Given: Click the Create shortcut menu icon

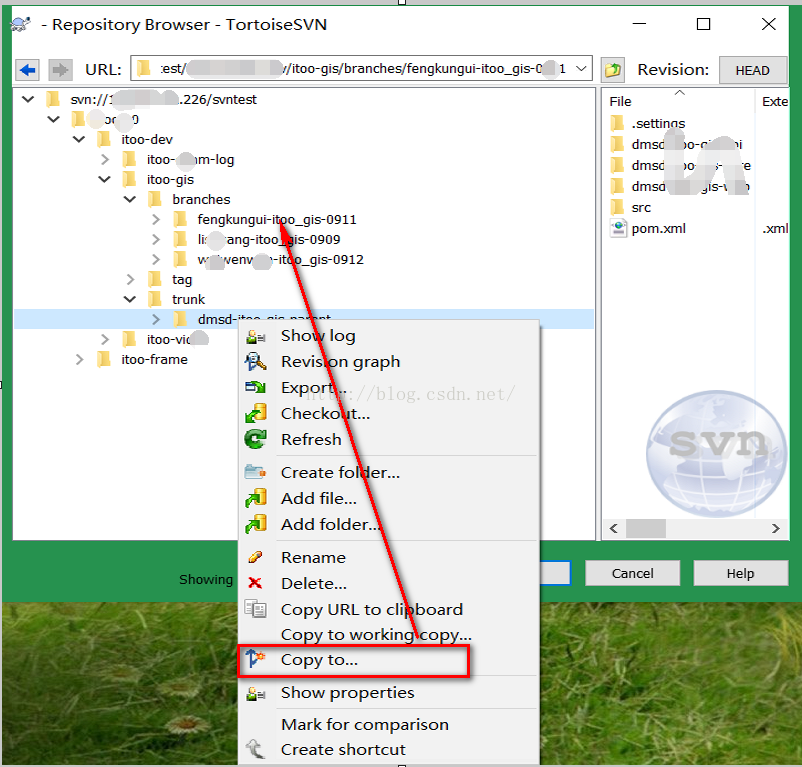Looking at the screenshot, I should click(x=255, y=749).
